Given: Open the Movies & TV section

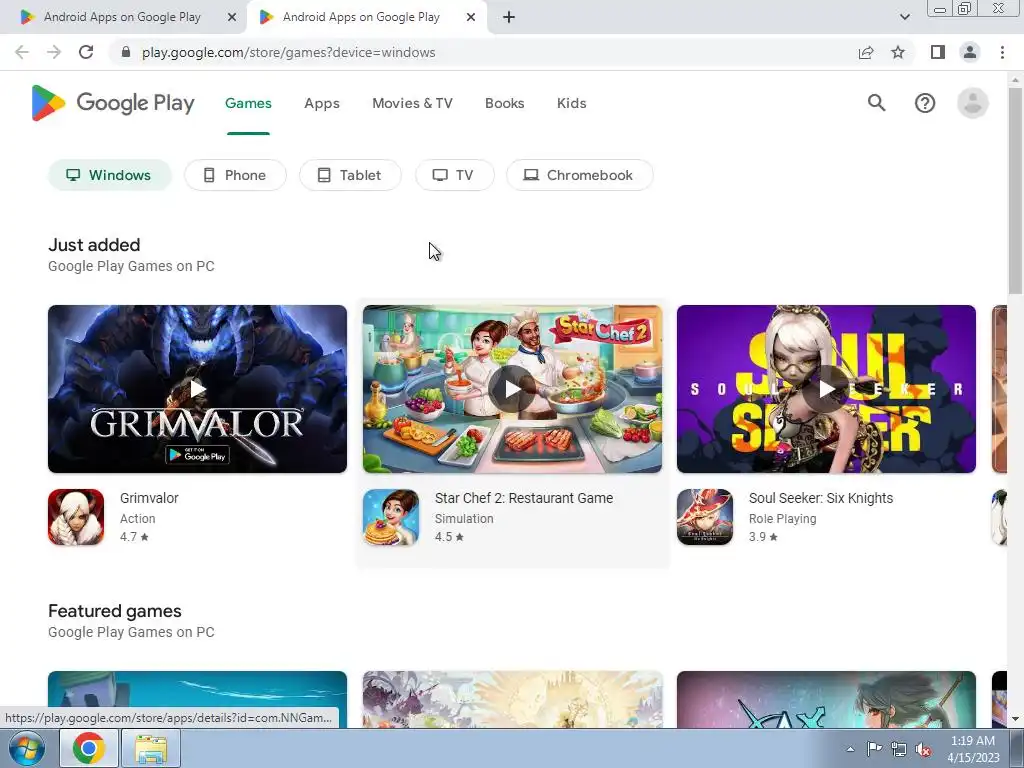Looking at the screenshot, I should point(412,103).
